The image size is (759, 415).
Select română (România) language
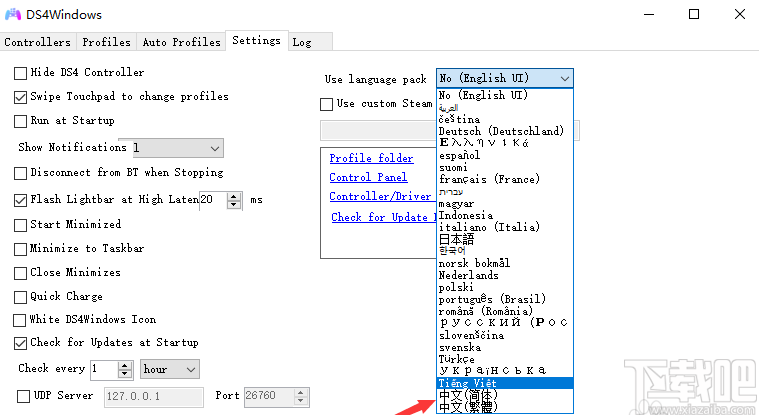click(x=505, y=311)
